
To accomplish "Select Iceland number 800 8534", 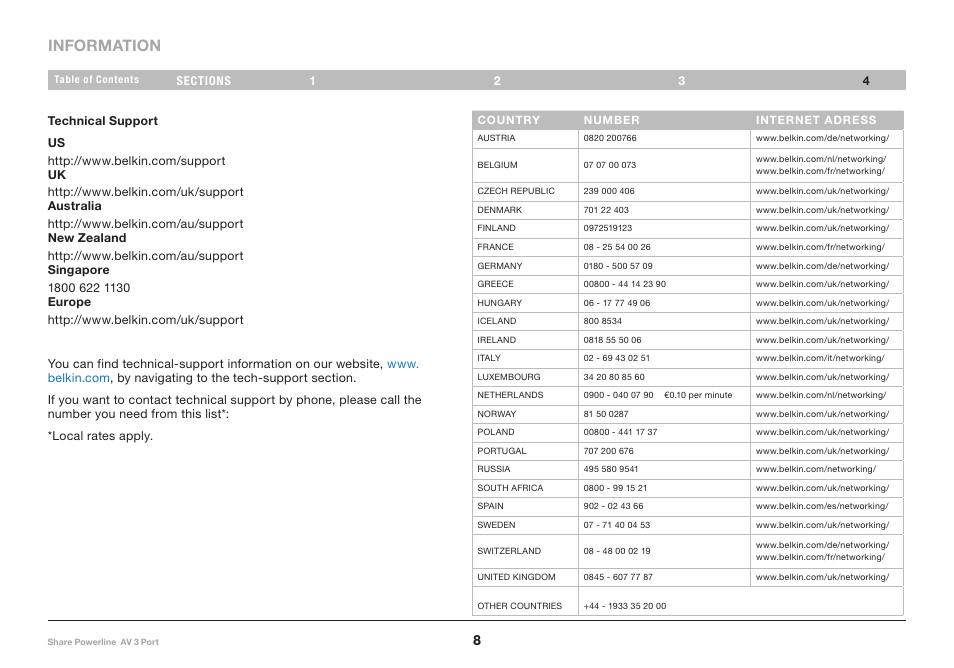I will click(602, 321).
